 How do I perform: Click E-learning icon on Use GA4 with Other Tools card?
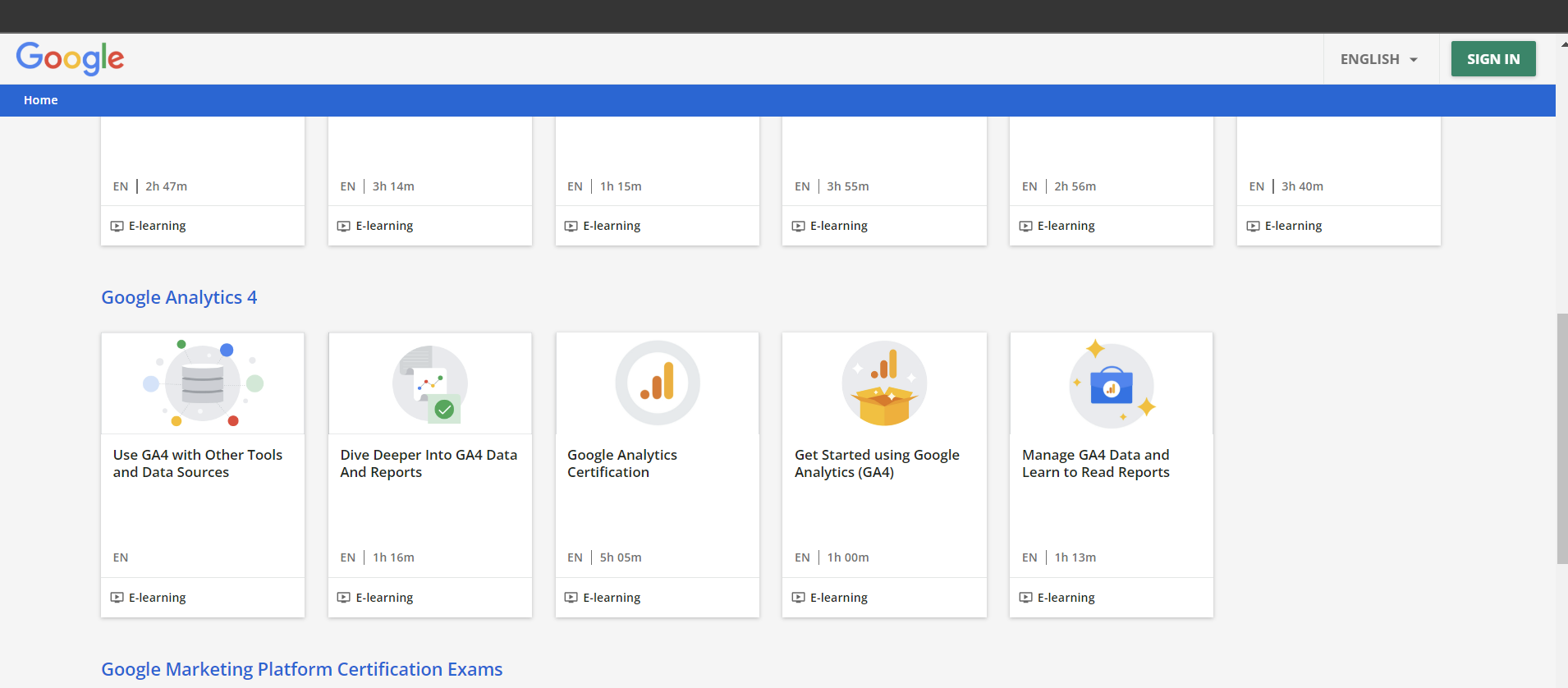pyautogui.click(x=117, y=598)
